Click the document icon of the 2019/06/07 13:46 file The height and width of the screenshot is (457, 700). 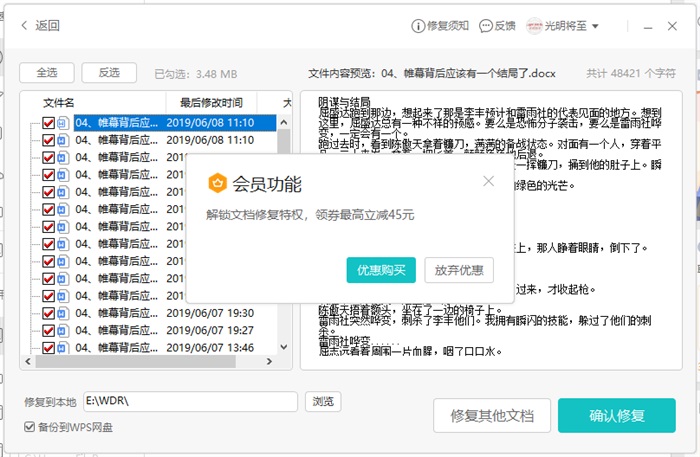pos(63,347)
